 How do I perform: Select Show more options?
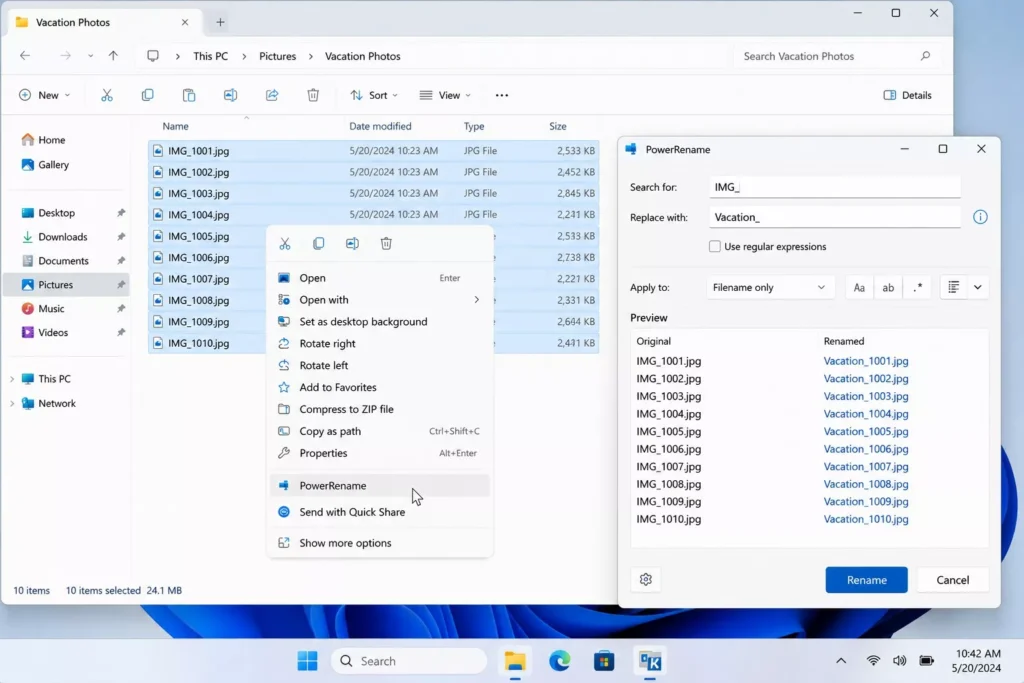(x=379, y=543)
